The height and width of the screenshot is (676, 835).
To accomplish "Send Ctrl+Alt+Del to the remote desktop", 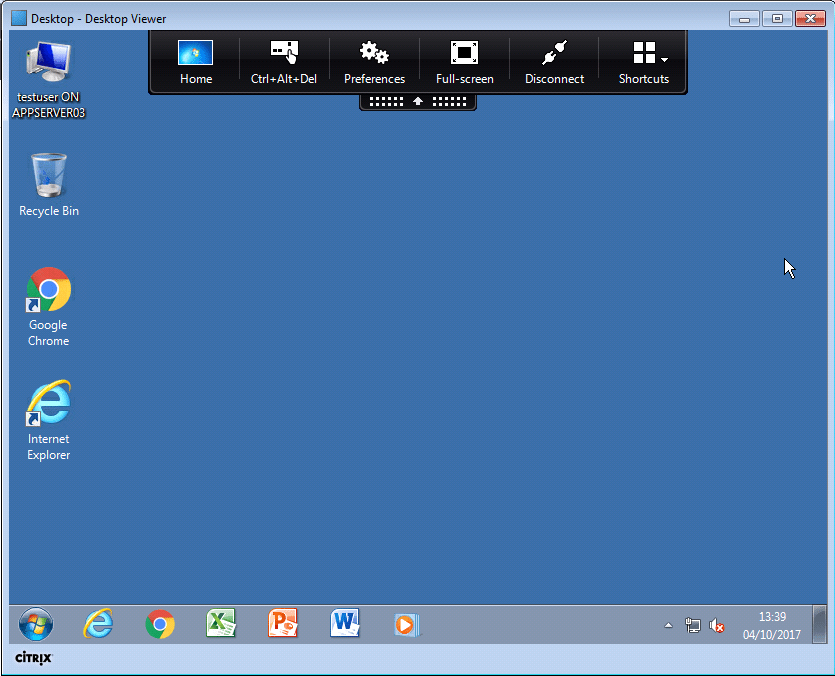I will point(284,62).
